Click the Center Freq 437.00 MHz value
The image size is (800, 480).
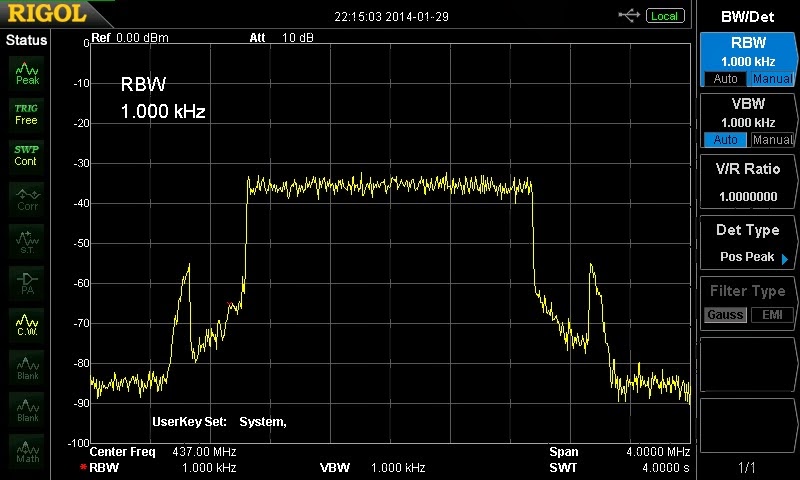[204, 451]
